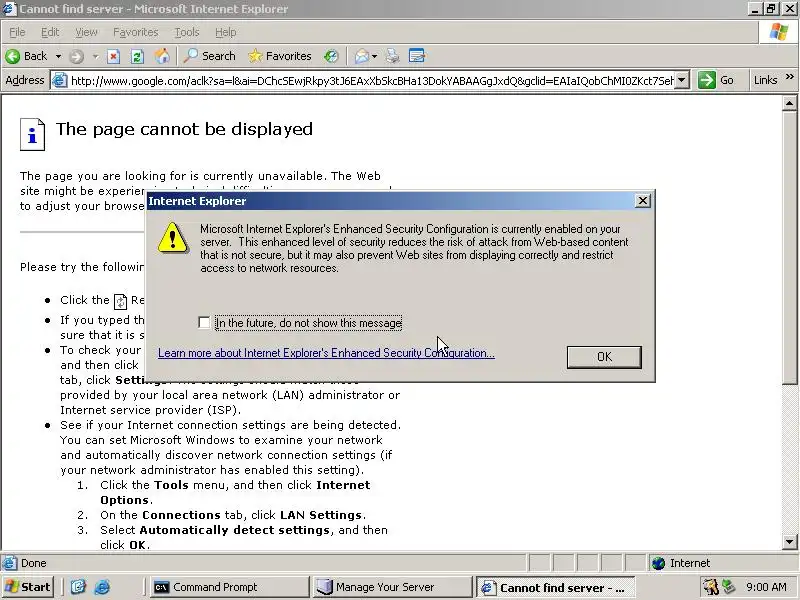Close the Internet Explorer security dialog

[642, 201]
